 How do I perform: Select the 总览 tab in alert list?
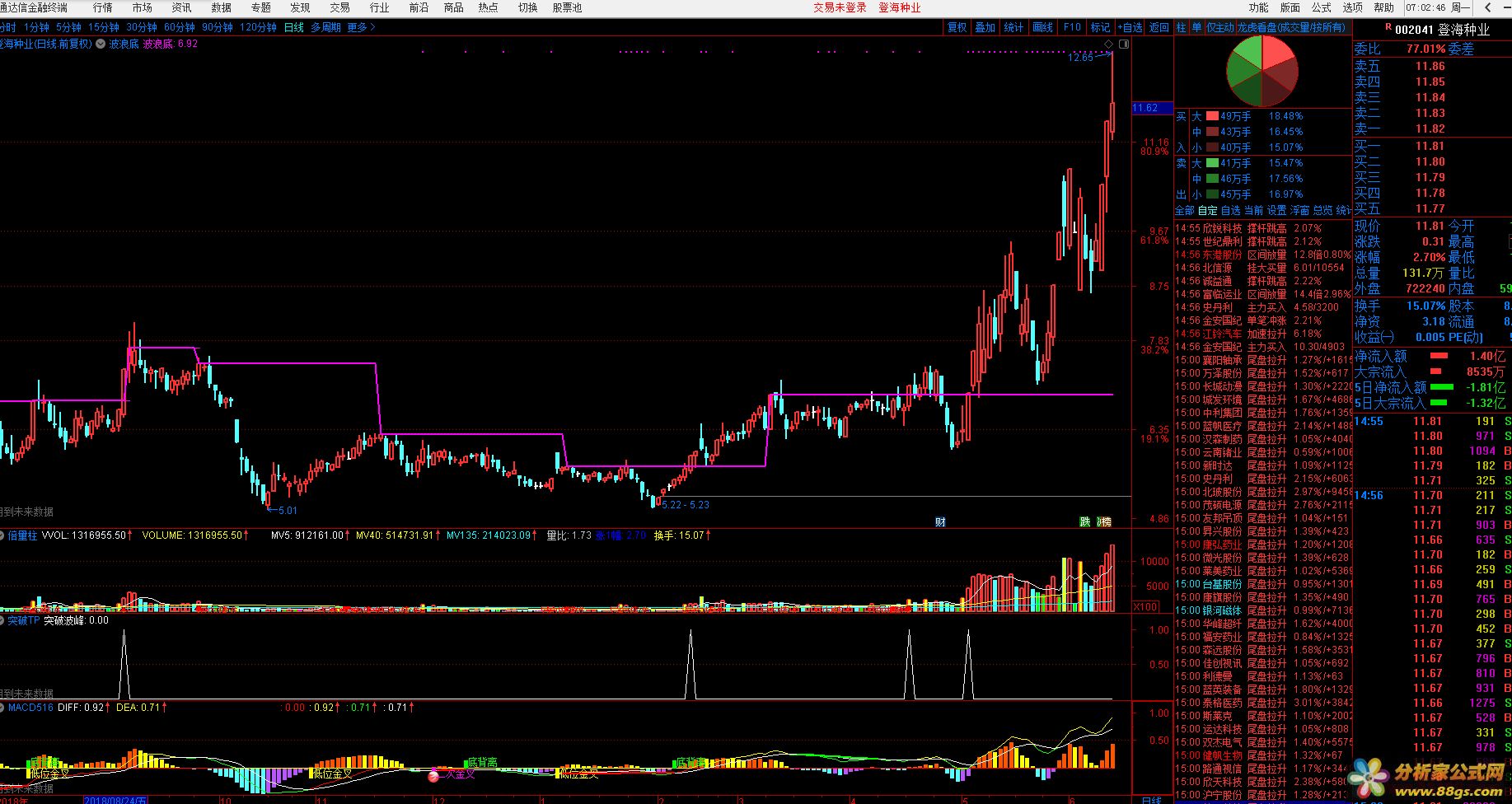coord(1322,210)
